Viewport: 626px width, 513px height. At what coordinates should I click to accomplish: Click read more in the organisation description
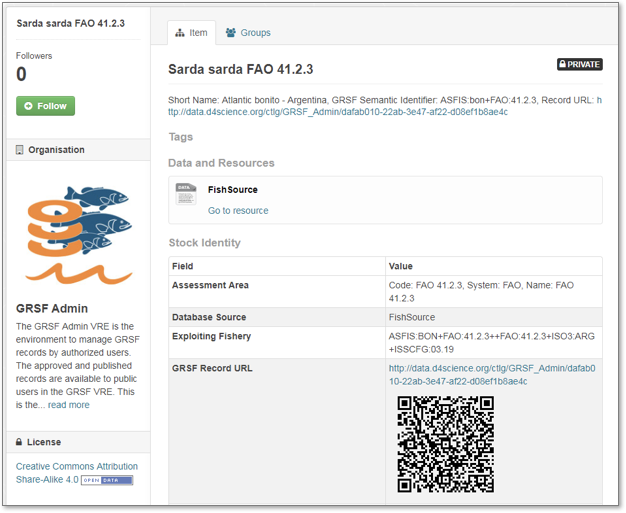(69, 405)
